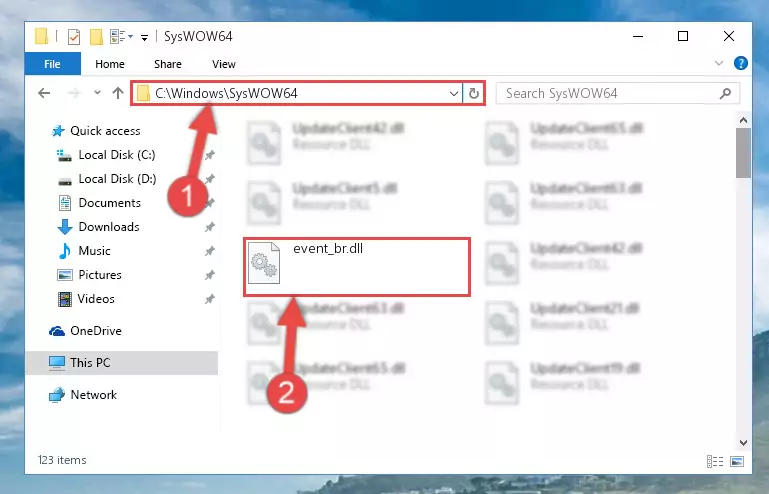Open the Help question mark icon
The width and height of the screenshot is (769, 494).
741,63
